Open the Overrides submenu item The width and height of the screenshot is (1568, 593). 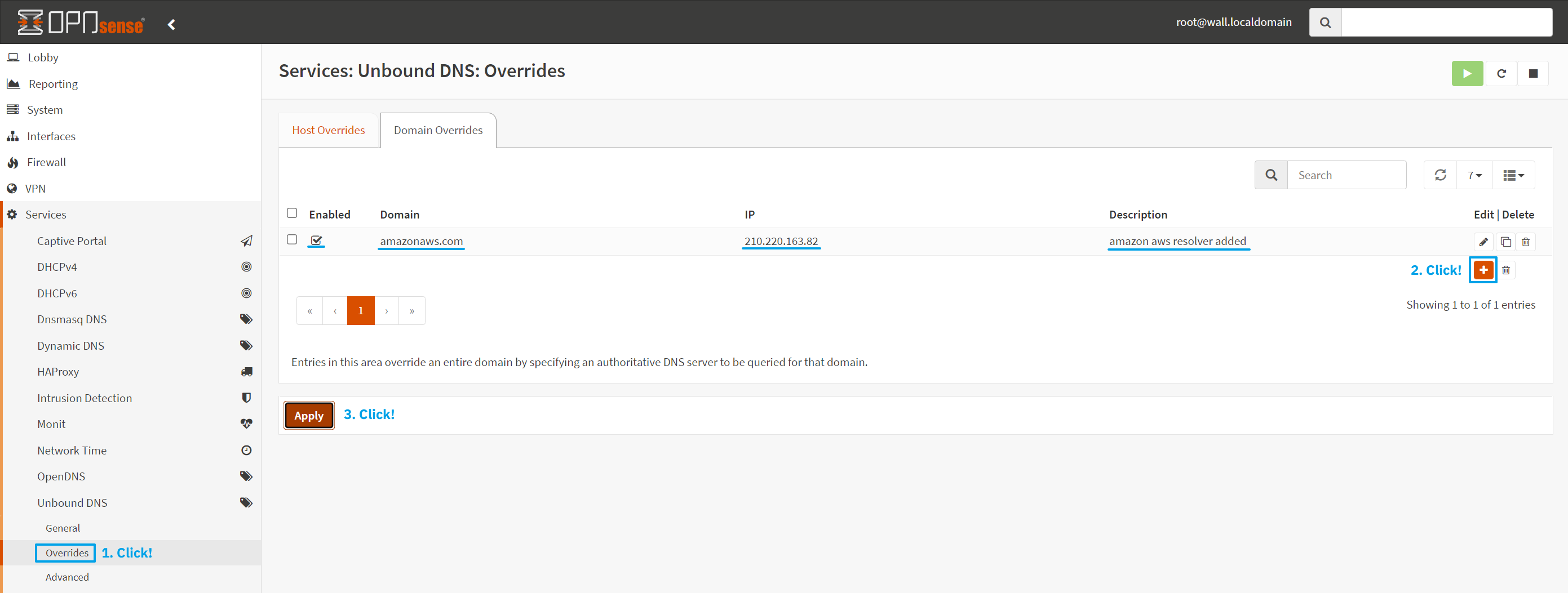click(67, 553)
